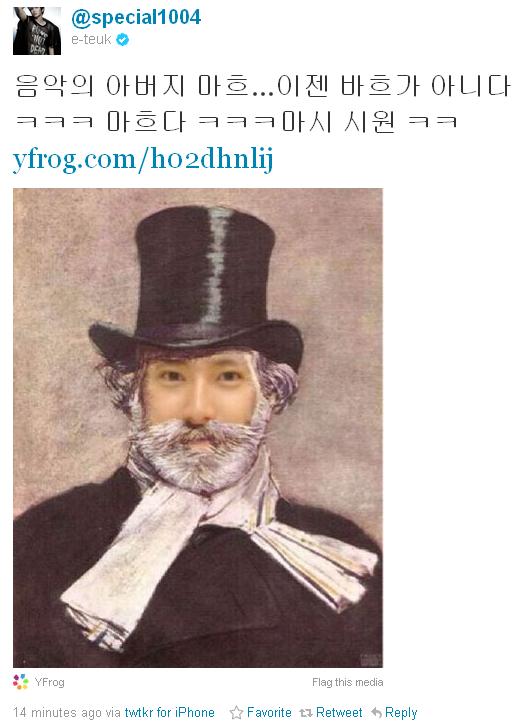521x723 pixels.
Task: Click the Retweet text label
Action: coord(339,712)
